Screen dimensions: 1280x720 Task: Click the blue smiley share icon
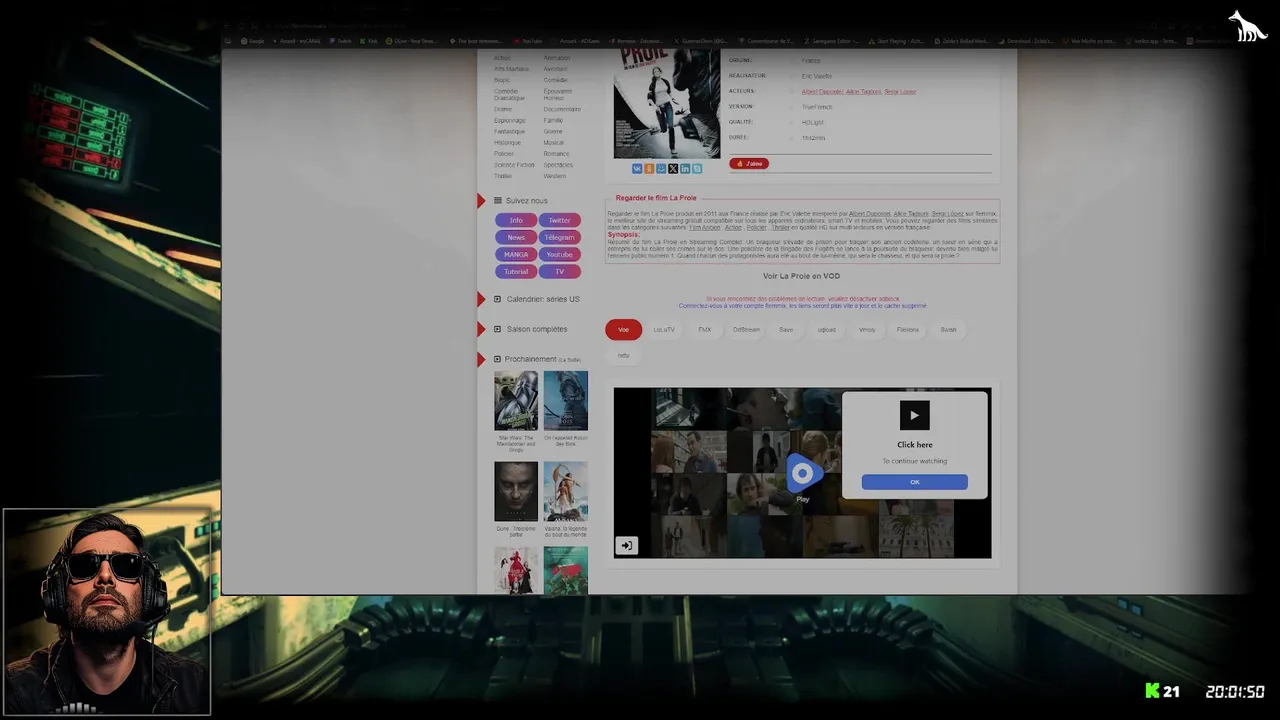661,169
